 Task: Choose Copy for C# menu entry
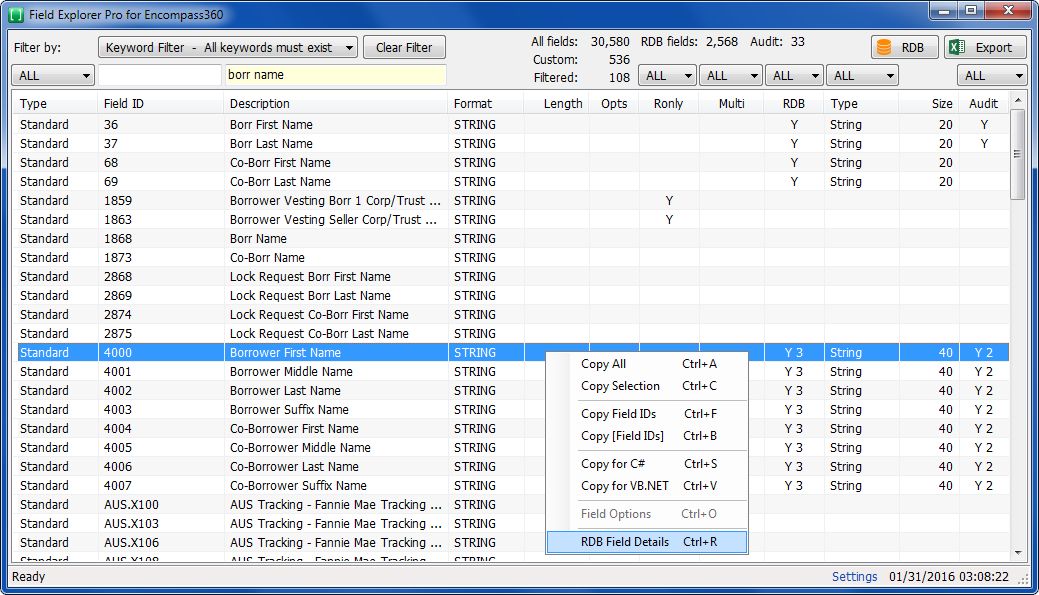647,464
